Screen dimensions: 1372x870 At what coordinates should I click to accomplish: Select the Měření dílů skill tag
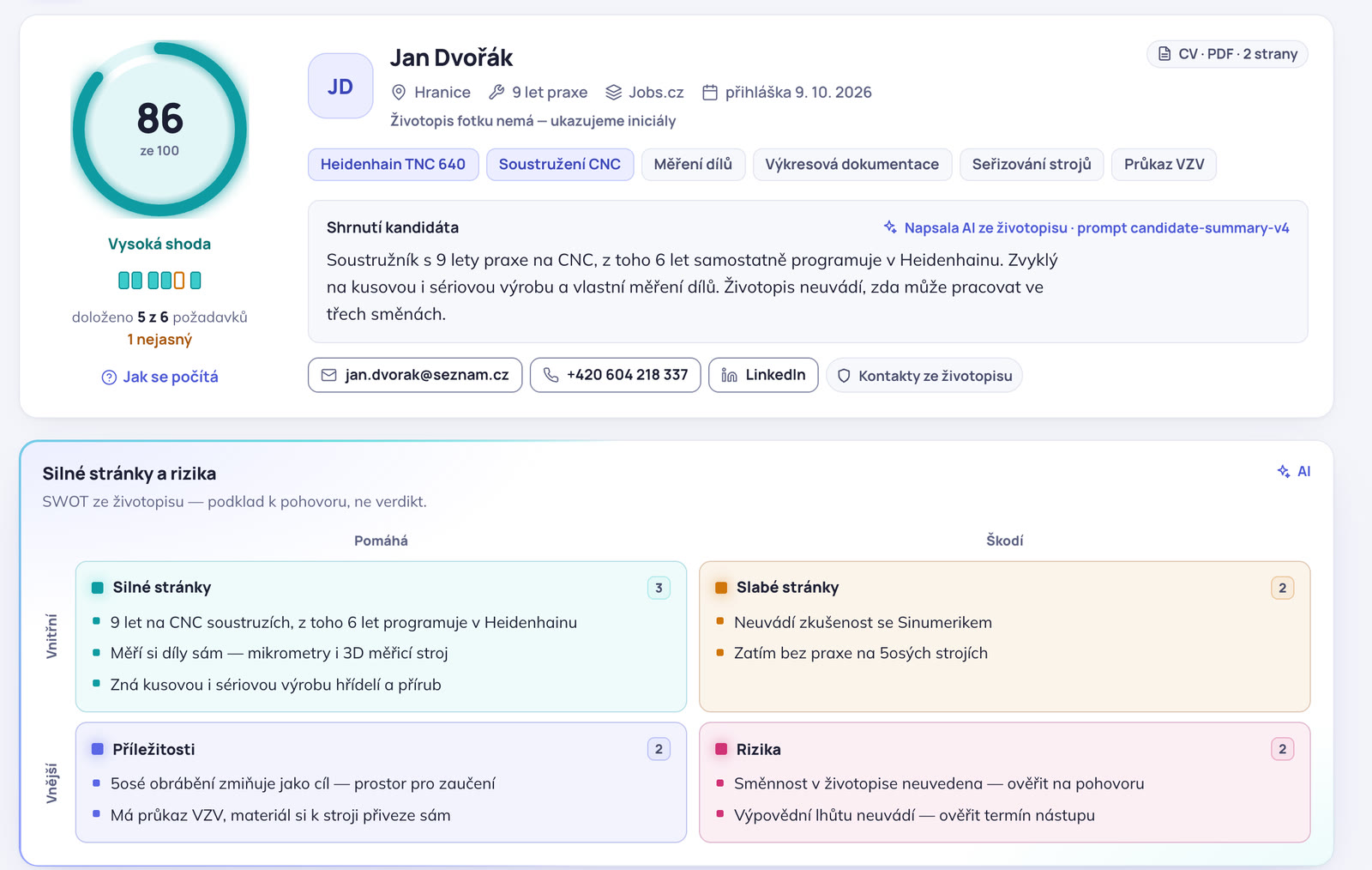(693, 164)
